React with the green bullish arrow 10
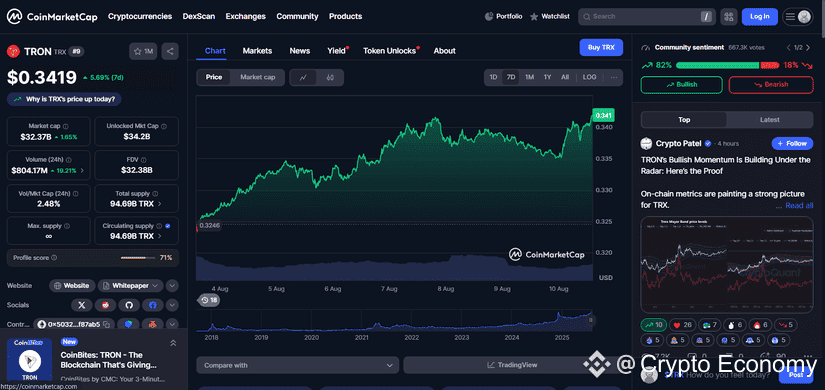The image size is (825, 390). click(652, 325)
